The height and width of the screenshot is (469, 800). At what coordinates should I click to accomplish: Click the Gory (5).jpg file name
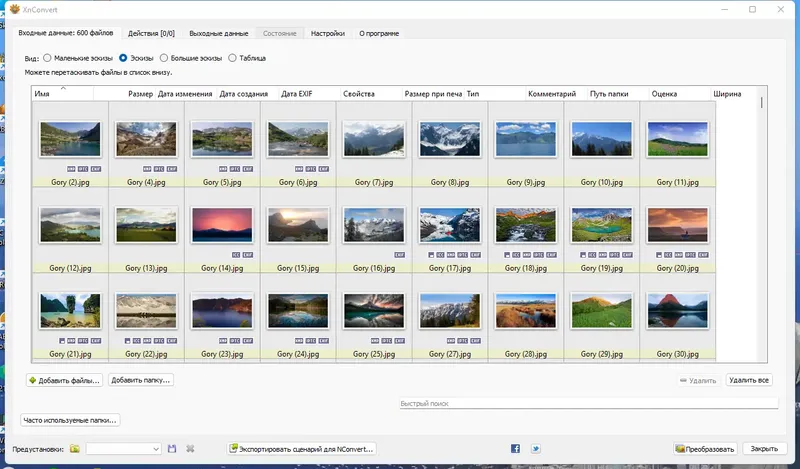(222, 182)
